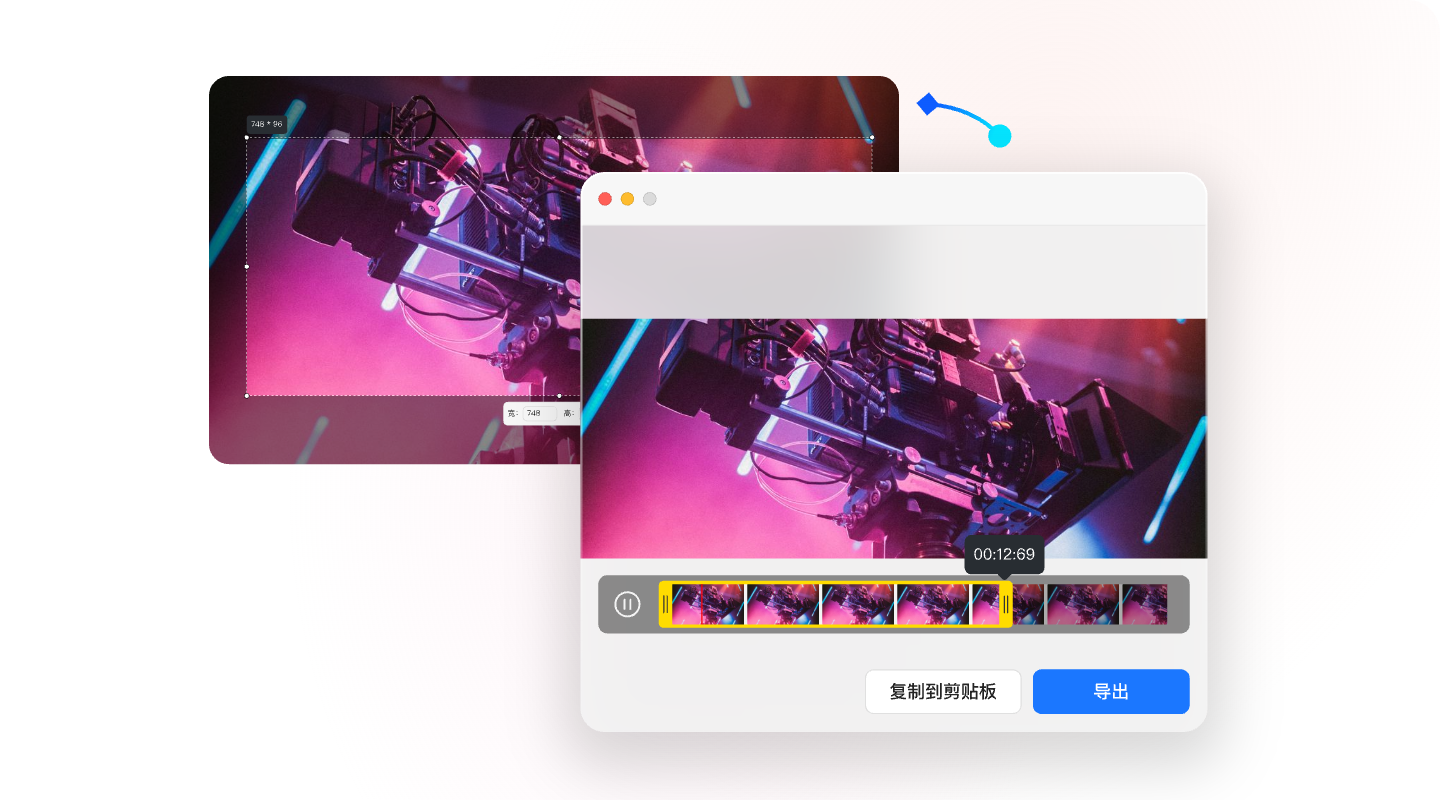Click the 00:12:69 timestamp tooltip

click(x=1004, y=554)
